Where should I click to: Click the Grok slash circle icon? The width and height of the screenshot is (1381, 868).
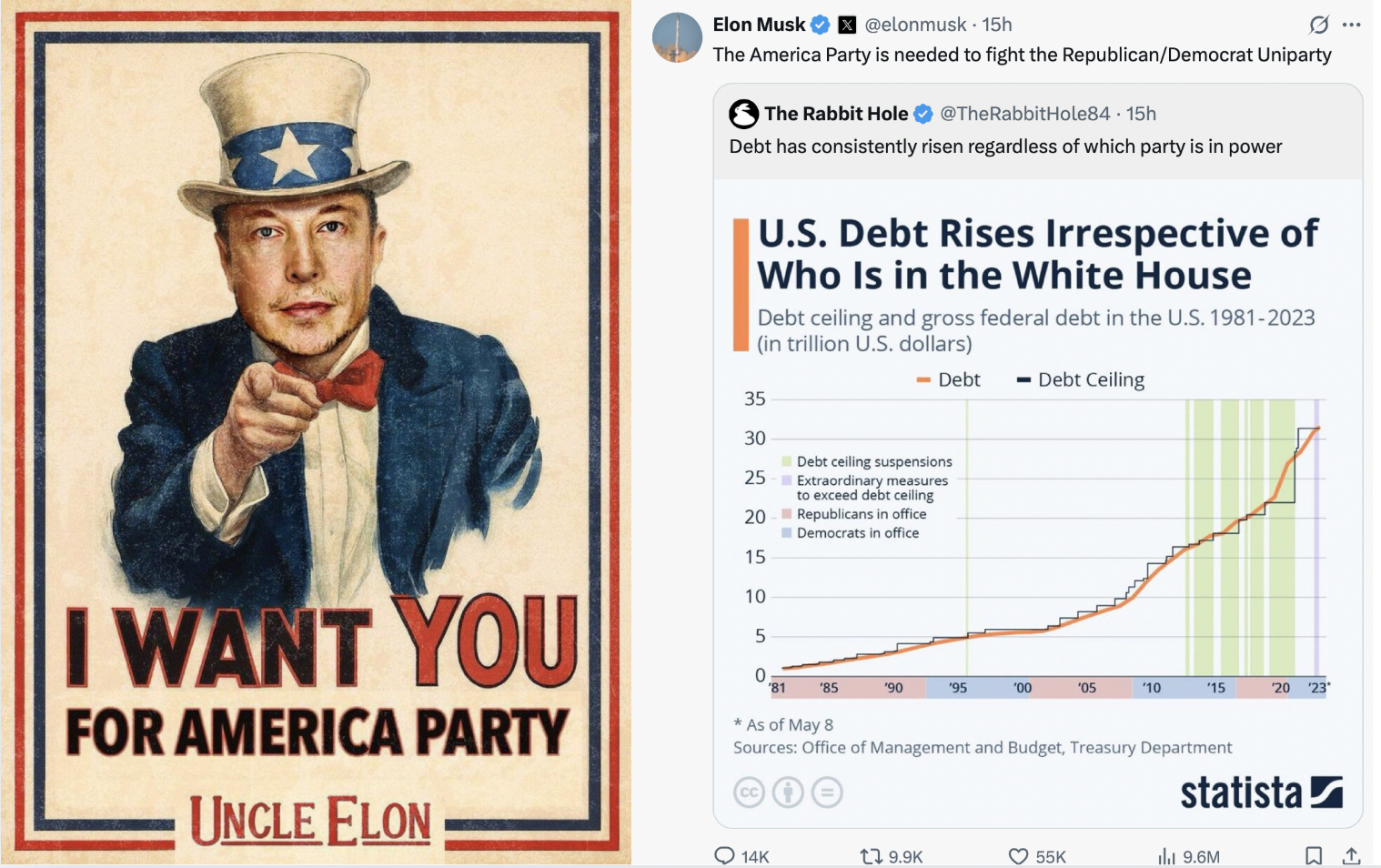point(1319,25)
